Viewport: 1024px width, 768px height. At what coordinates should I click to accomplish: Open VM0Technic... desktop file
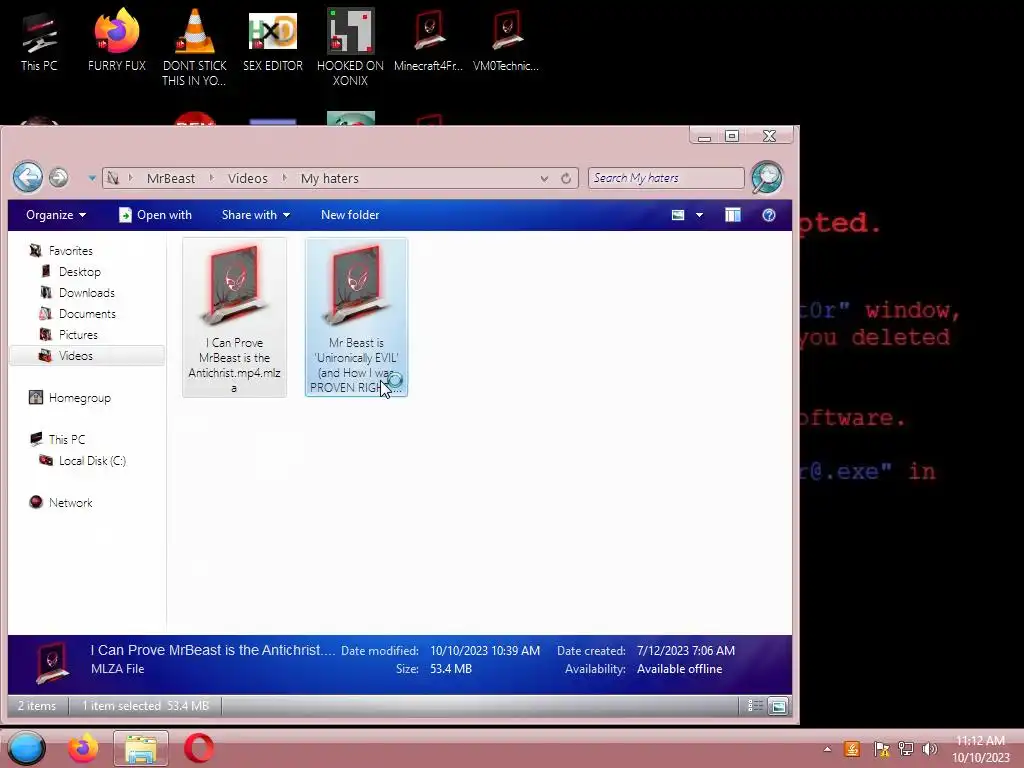[506, 42]
